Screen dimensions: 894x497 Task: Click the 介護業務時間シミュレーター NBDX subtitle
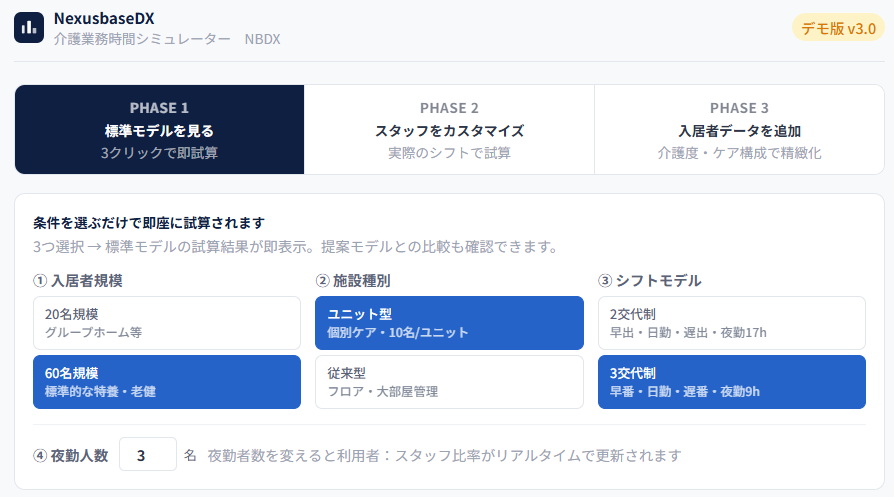click(167, 39)
